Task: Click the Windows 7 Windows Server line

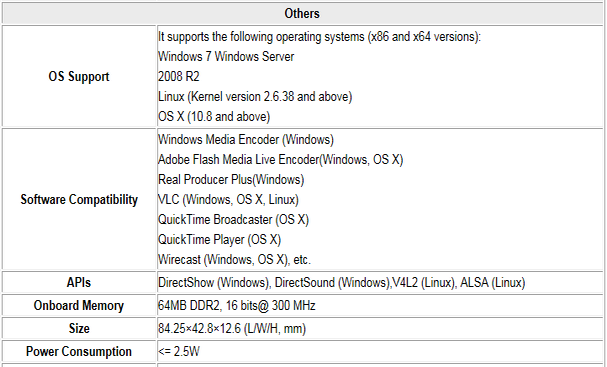Action: coord(226,57)
